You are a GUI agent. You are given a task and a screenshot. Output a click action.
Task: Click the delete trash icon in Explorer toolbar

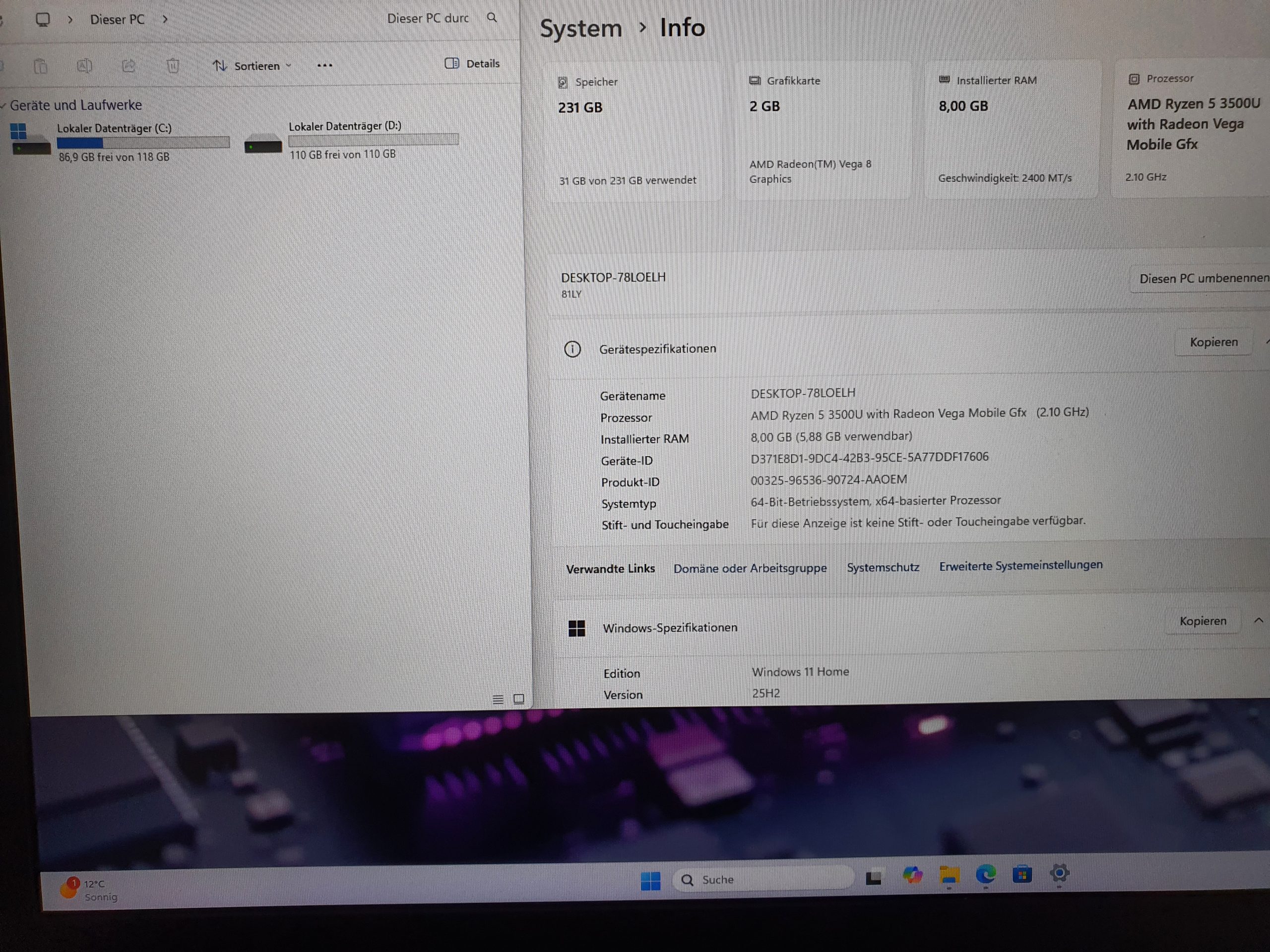173,66
